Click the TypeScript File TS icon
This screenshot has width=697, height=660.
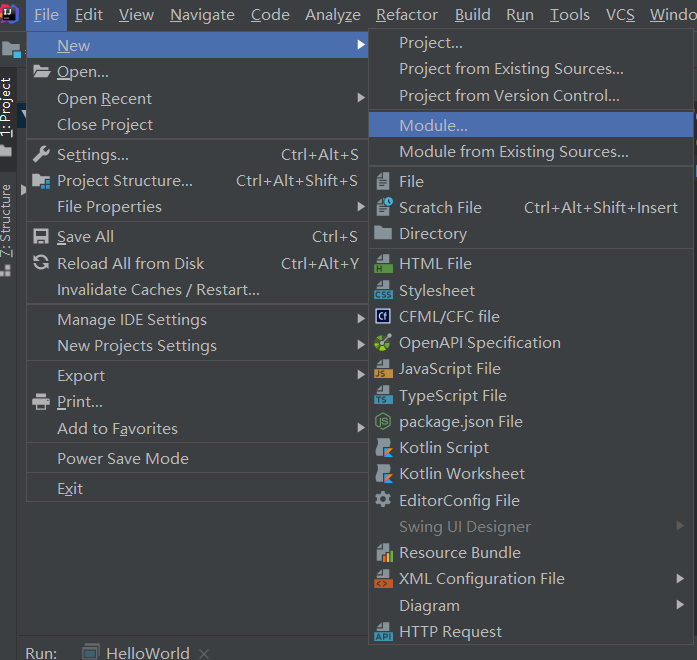click(384, 395)
